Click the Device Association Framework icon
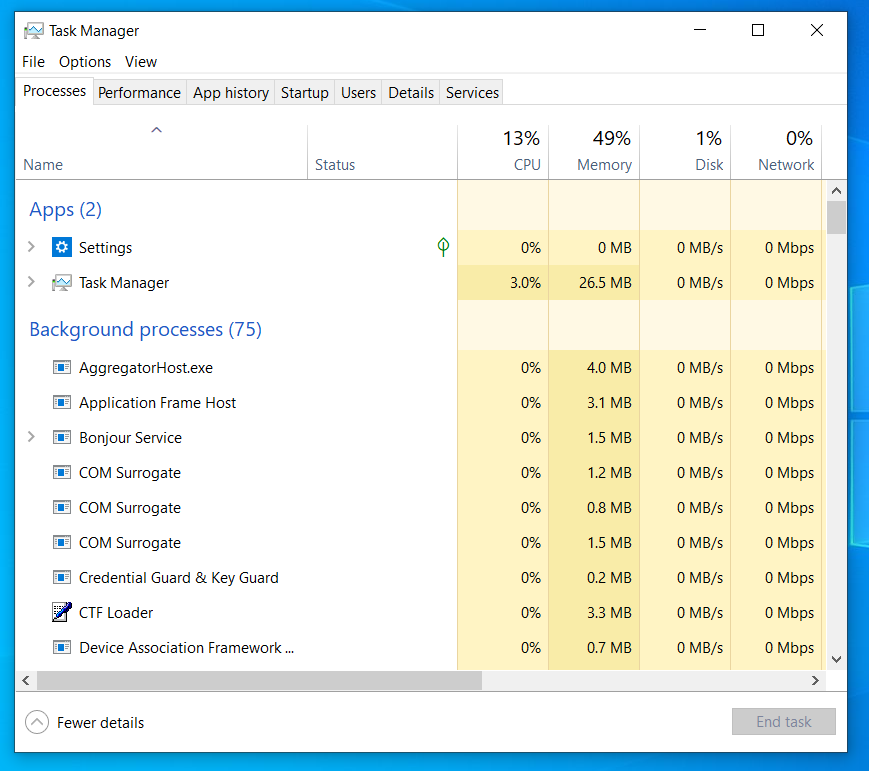The height and width of the screenshot is (771, 869). (62, 647)
